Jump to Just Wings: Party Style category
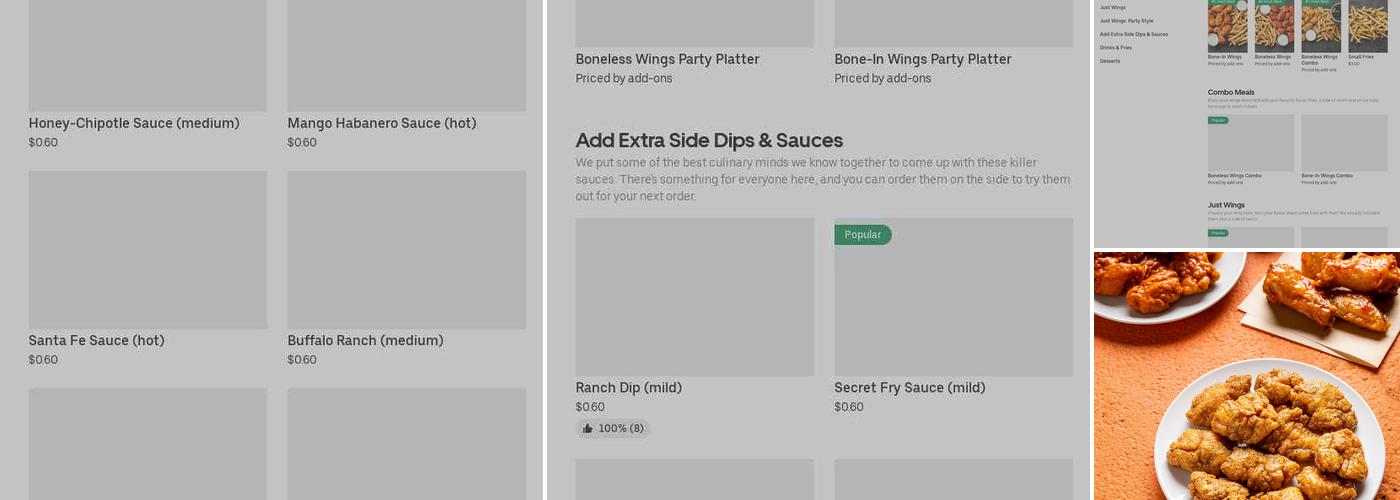Image resolution: width=1400 pixels, height=500 pixels. pos(1126,21)
